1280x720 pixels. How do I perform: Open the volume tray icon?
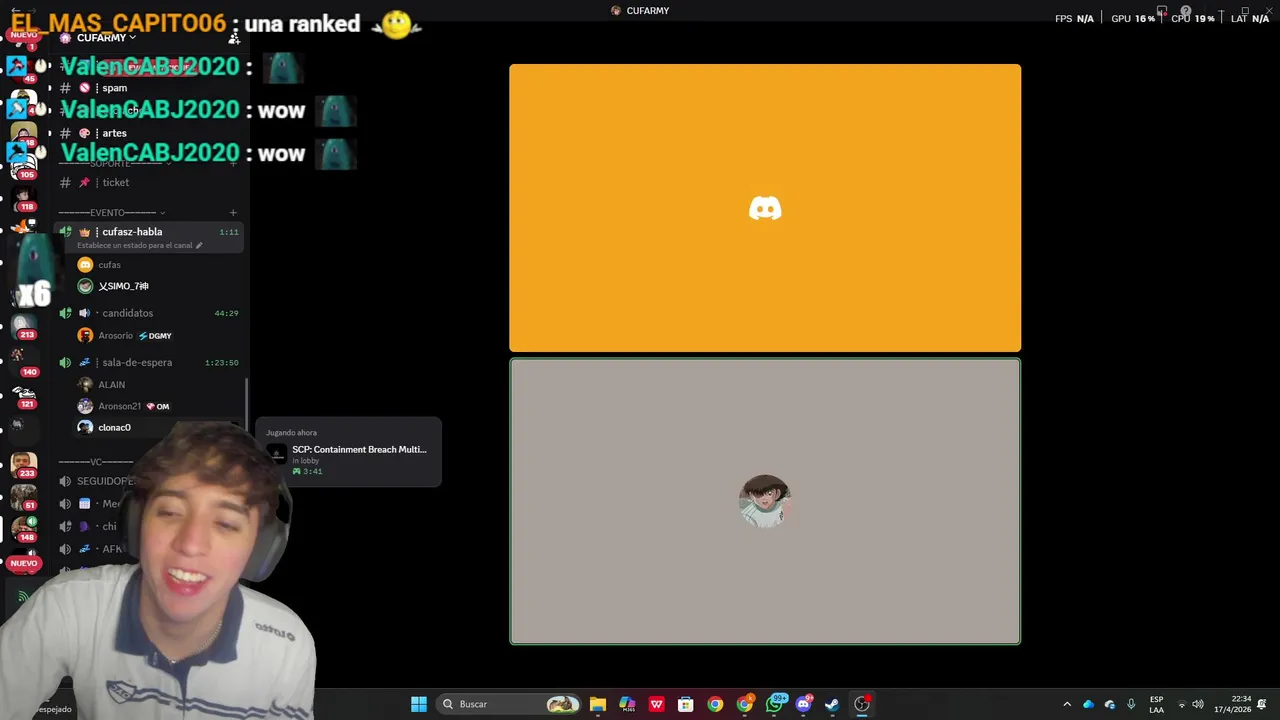1198,704
